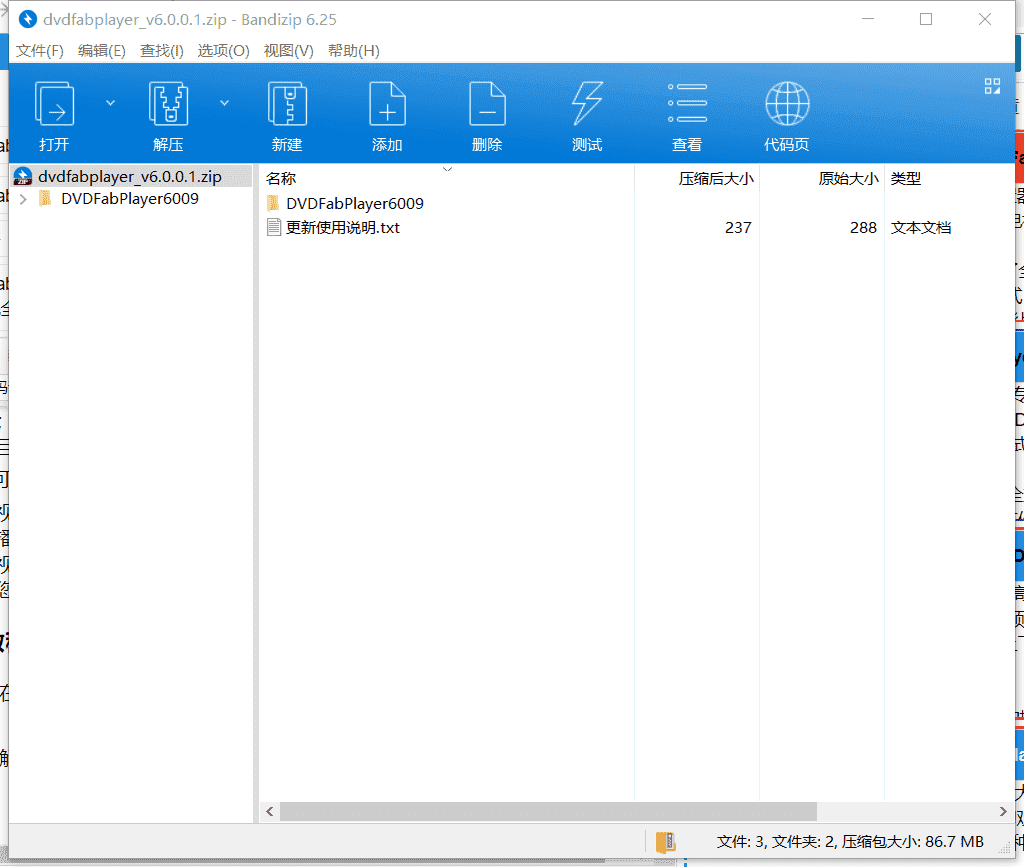The width and height of the screenshot is (1024, 867).
Task: Click the View (查看) list icon
Action: [x=687, y=103]
